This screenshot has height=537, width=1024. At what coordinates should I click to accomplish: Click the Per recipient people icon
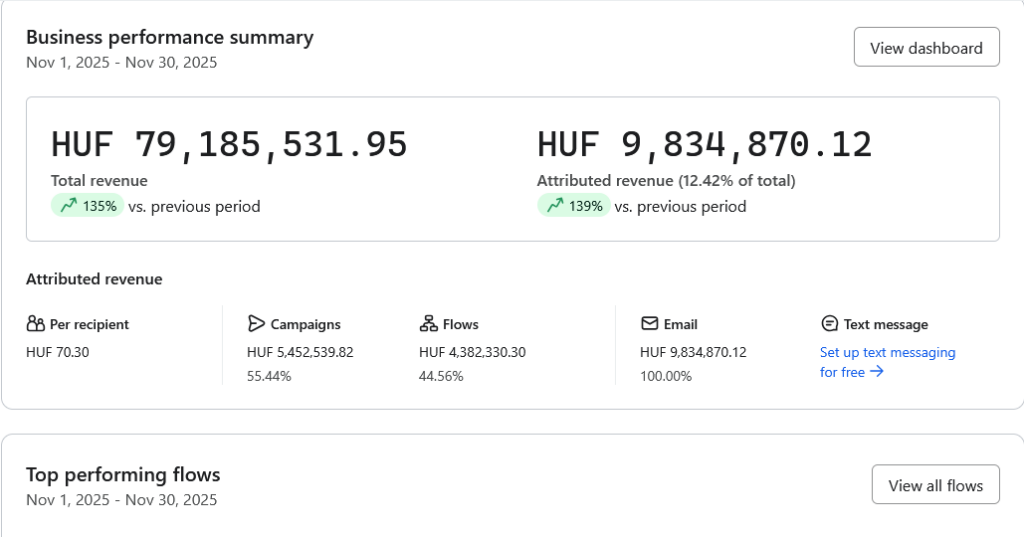tap(35, 324)
